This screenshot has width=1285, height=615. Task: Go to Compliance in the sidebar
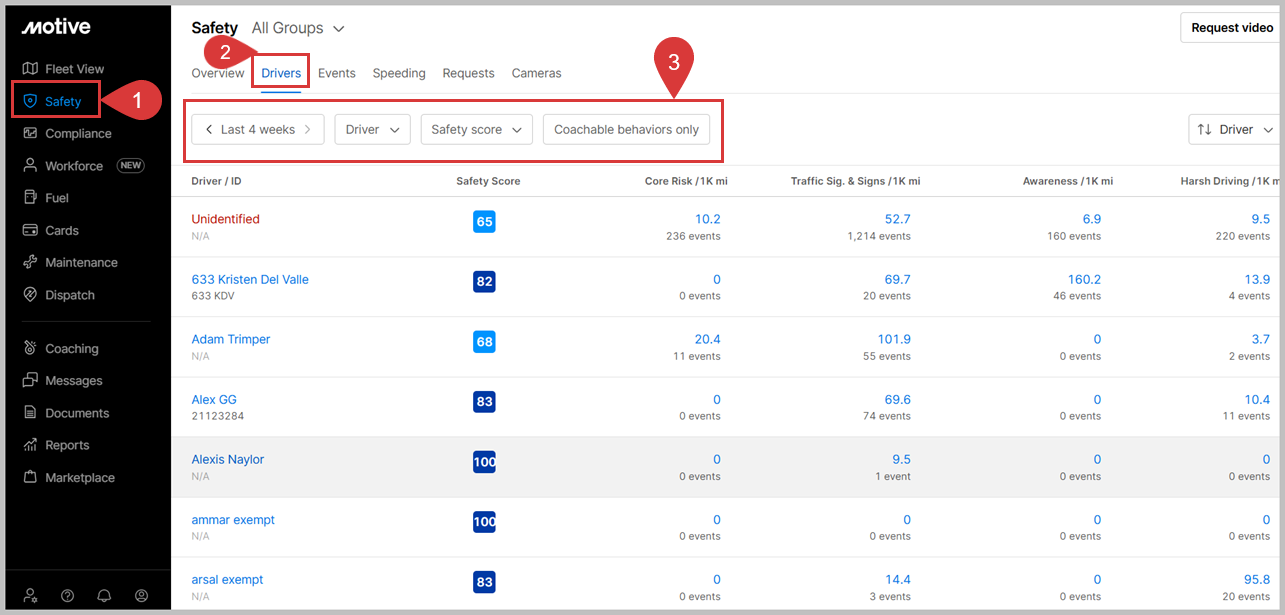pyautogui.click(x=66, y=133)
